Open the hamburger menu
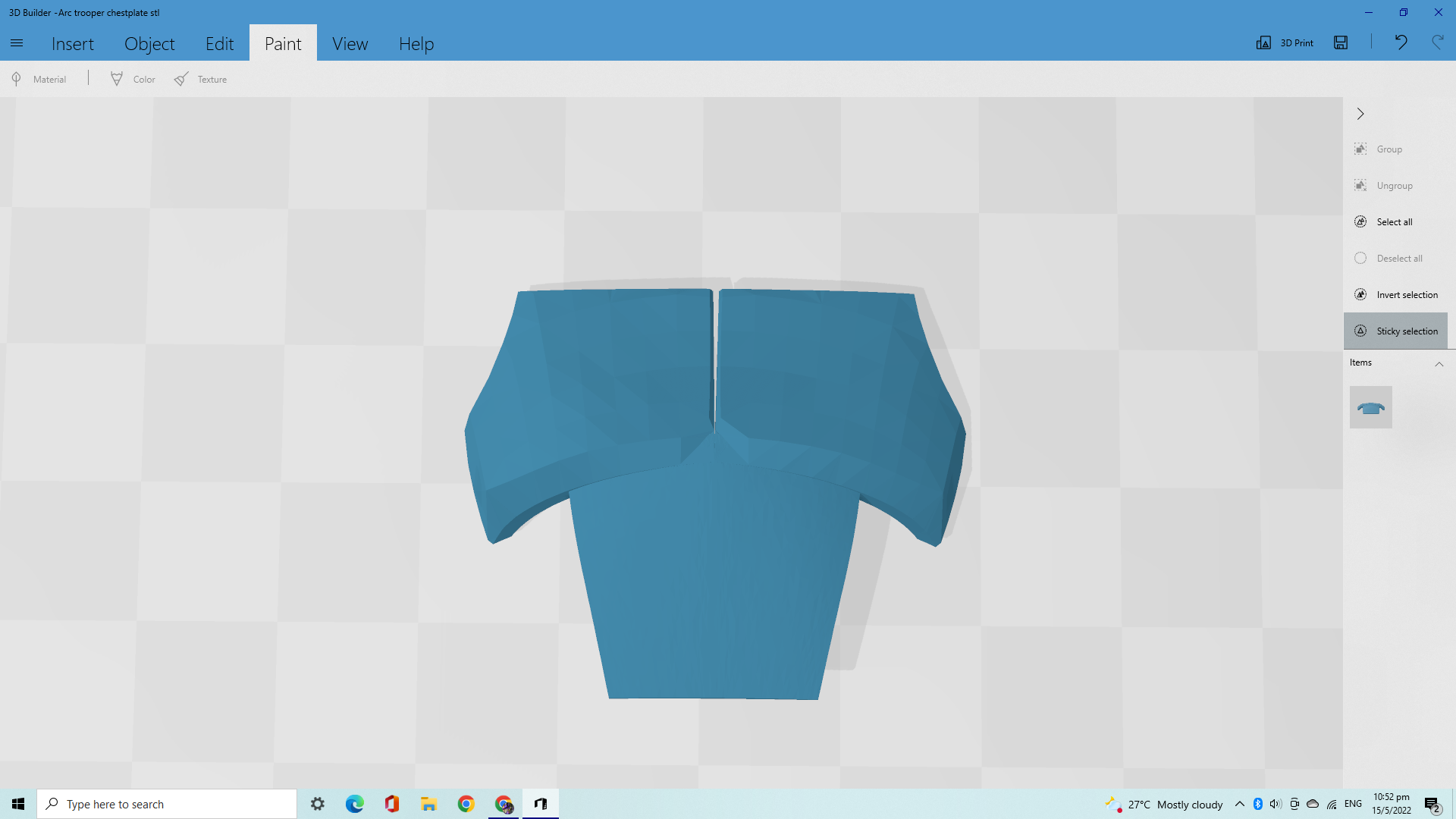1456x819 pixels. click(17, 43)
